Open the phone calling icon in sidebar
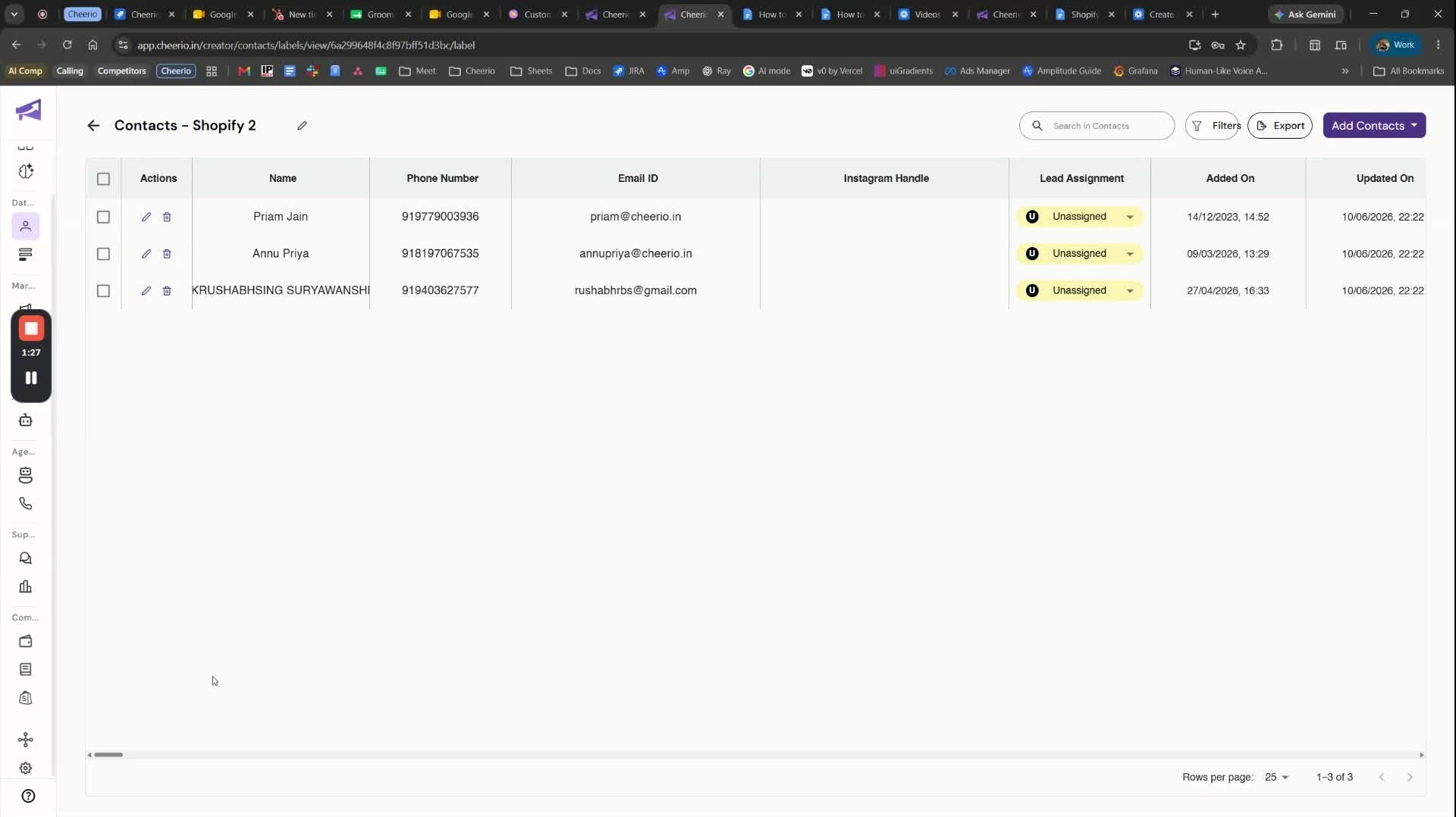 pos(26,503)
